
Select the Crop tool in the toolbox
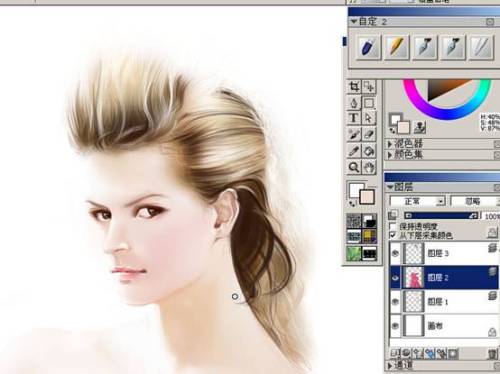tap(354, 87)
